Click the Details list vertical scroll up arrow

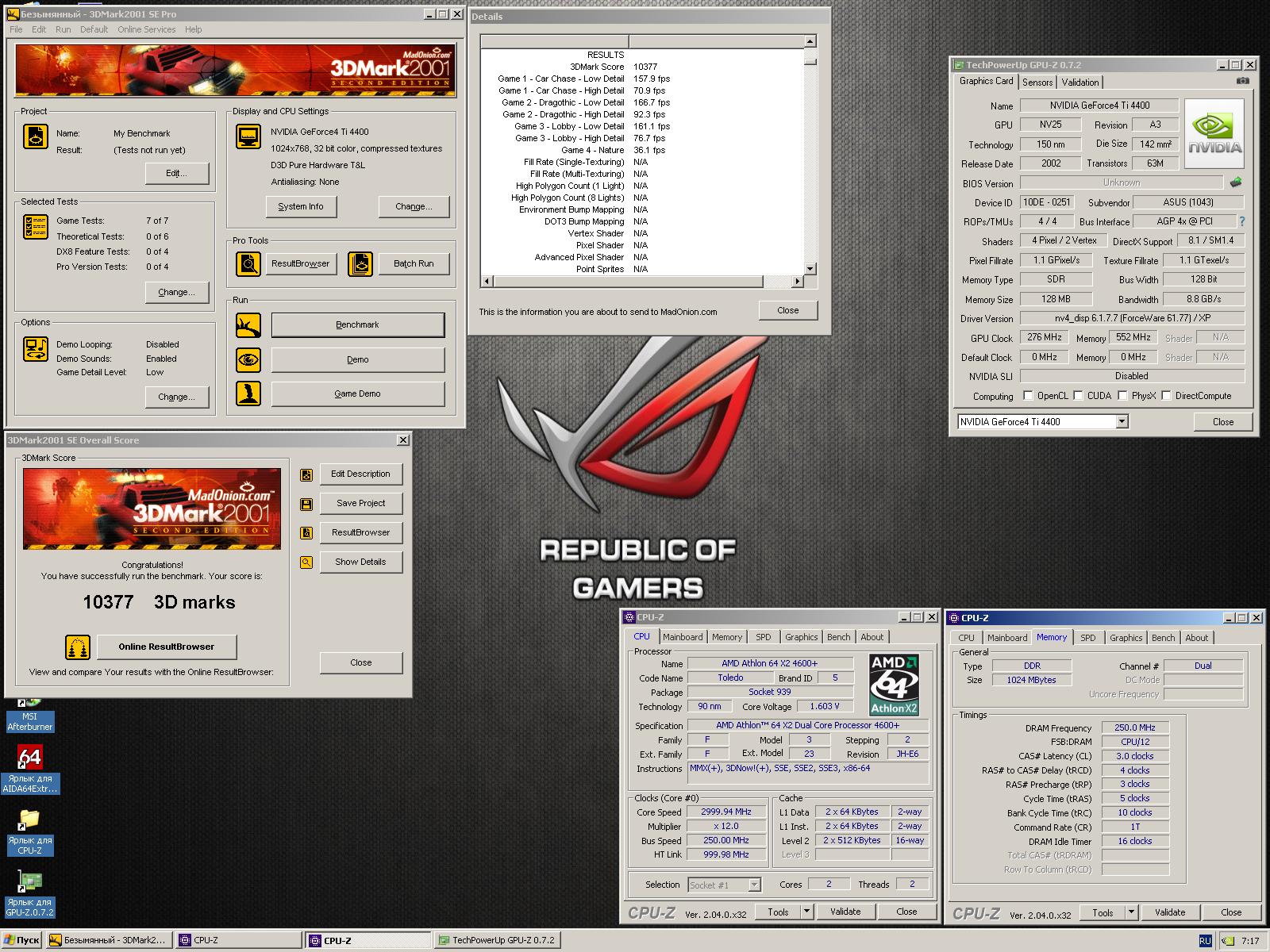(x=810, y=41)
